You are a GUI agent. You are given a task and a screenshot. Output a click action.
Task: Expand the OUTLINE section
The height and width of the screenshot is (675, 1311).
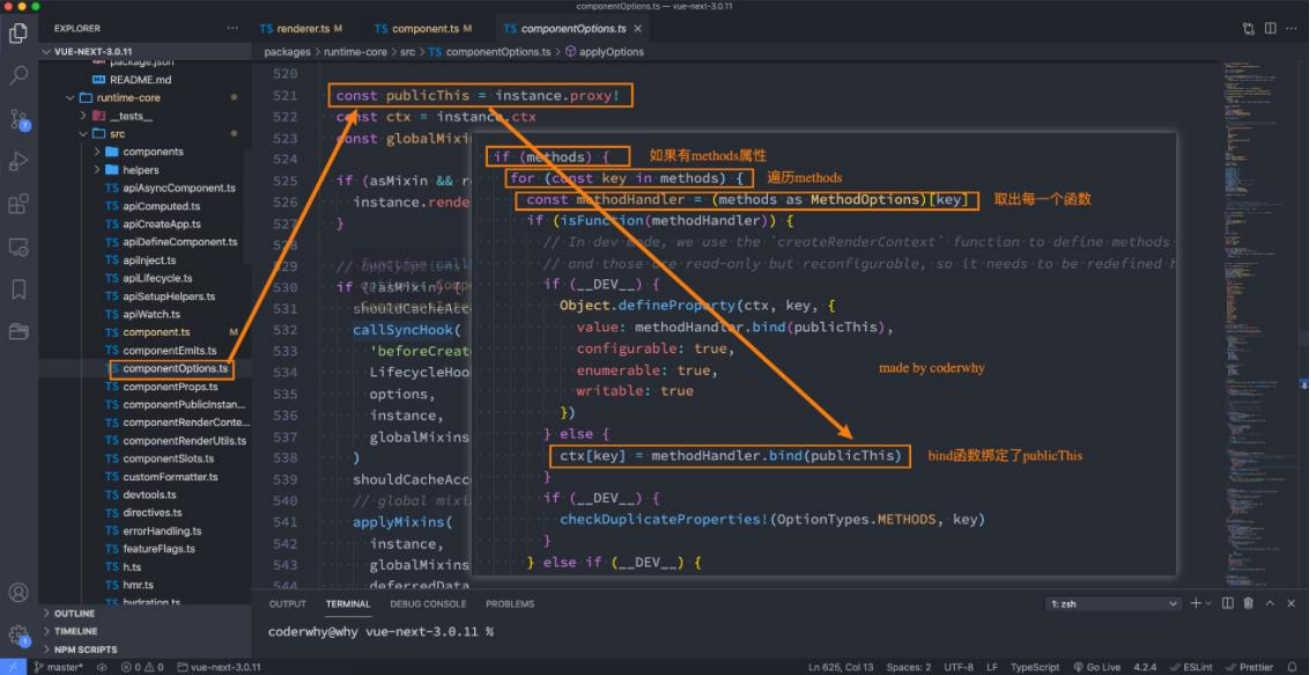(x=74, y=613)
